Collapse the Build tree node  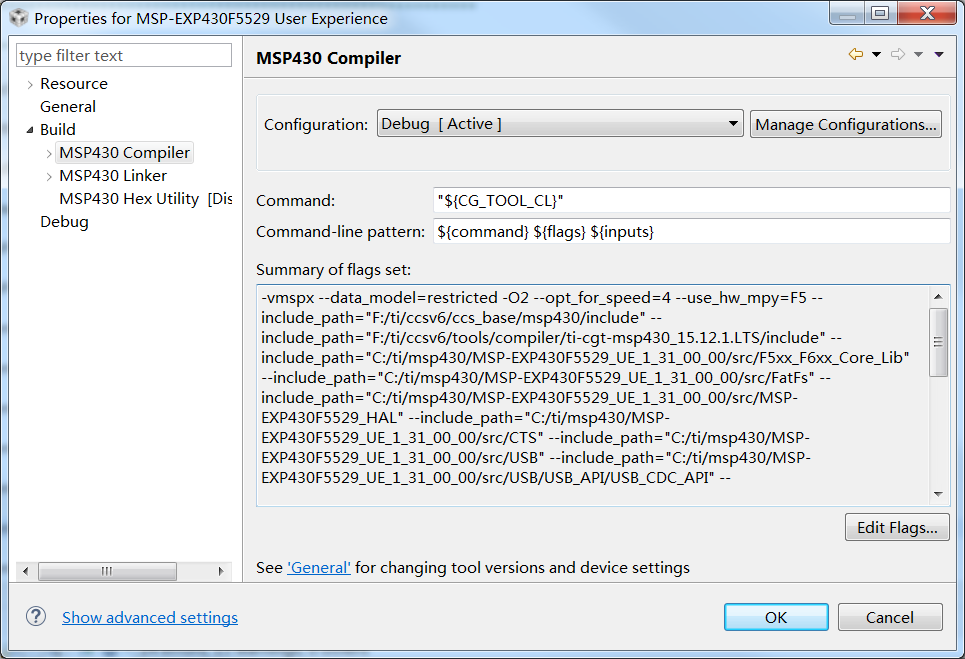(x=29, y=130)
